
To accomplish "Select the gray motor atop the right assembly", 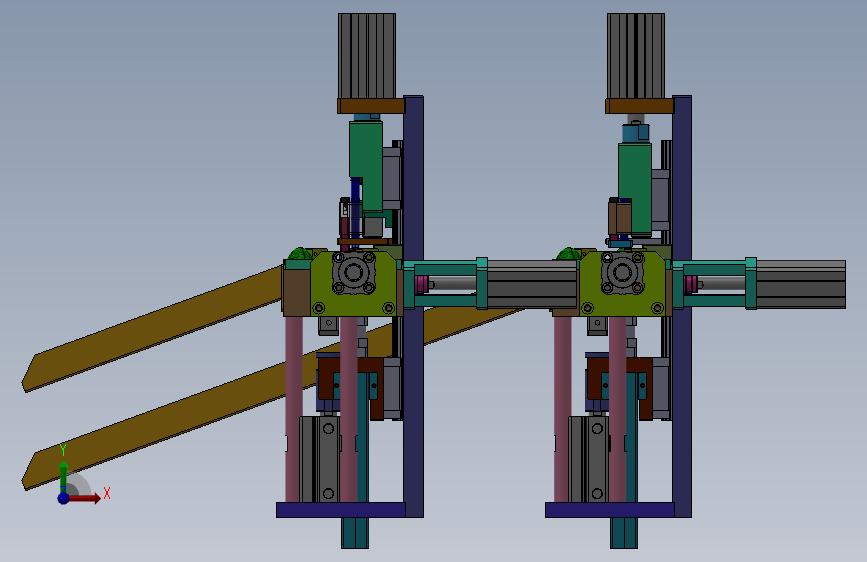I will click(x=636, y=56).
